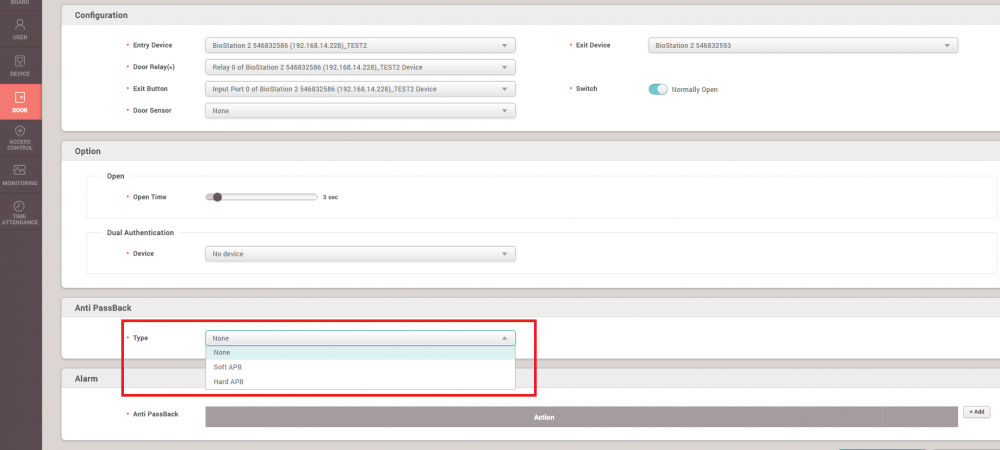Expand the Entry Device dropdown
Image resolution: width=1000 pixels, height=450 pixels.
point(360,45)
